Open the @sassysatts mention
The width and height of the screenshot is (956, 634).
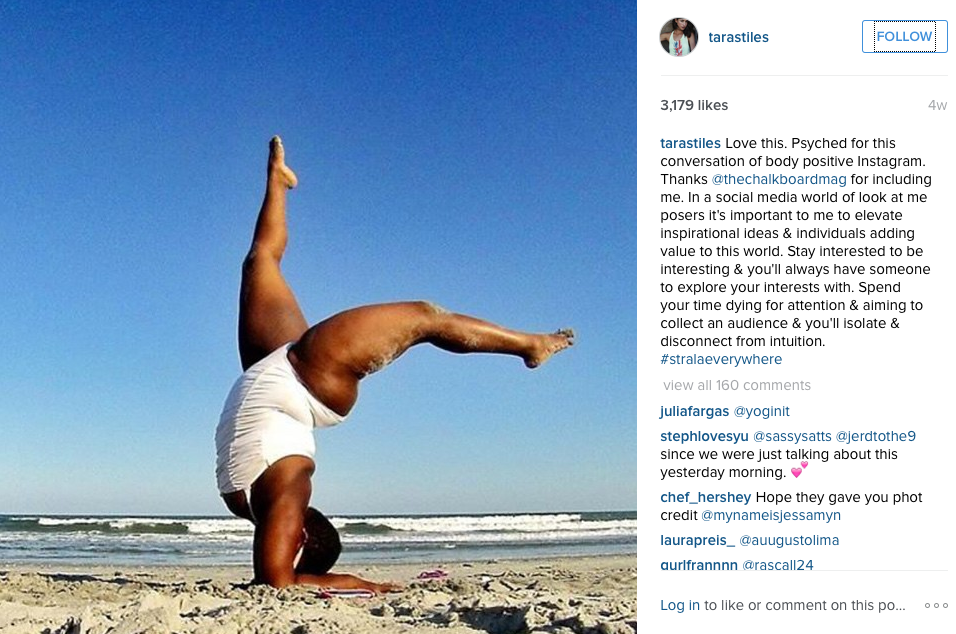792,436
